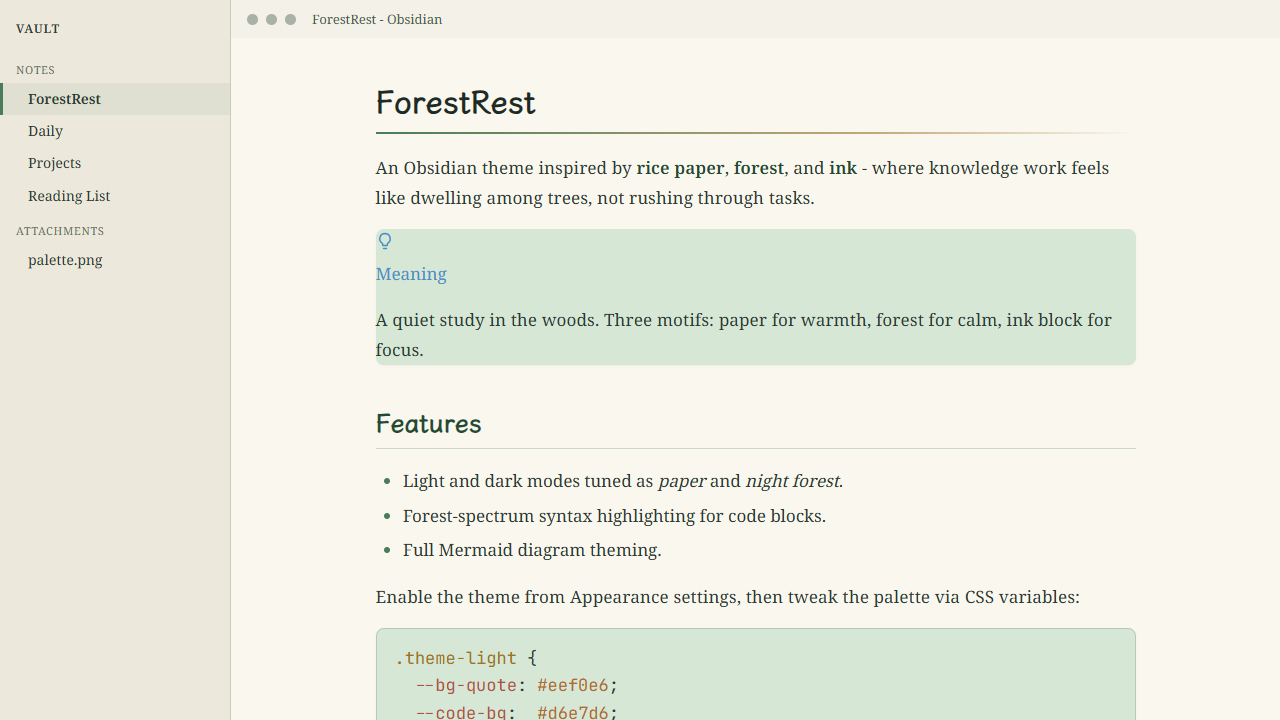Click the "Forest-spectrum syntax highlighting" bullet
Image resolution: width=1280 pixels, height=720 pixels.
coord(614,516)
